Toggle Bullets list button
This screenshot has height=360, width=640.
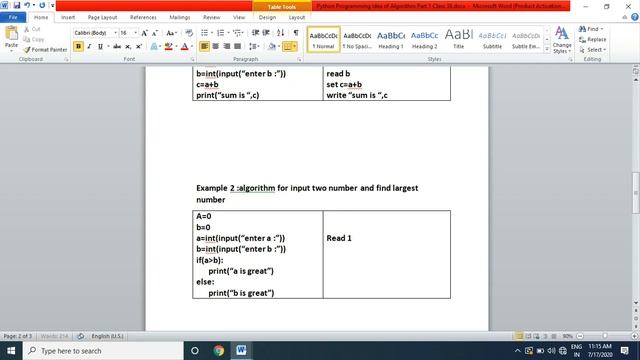pos(204,33)
